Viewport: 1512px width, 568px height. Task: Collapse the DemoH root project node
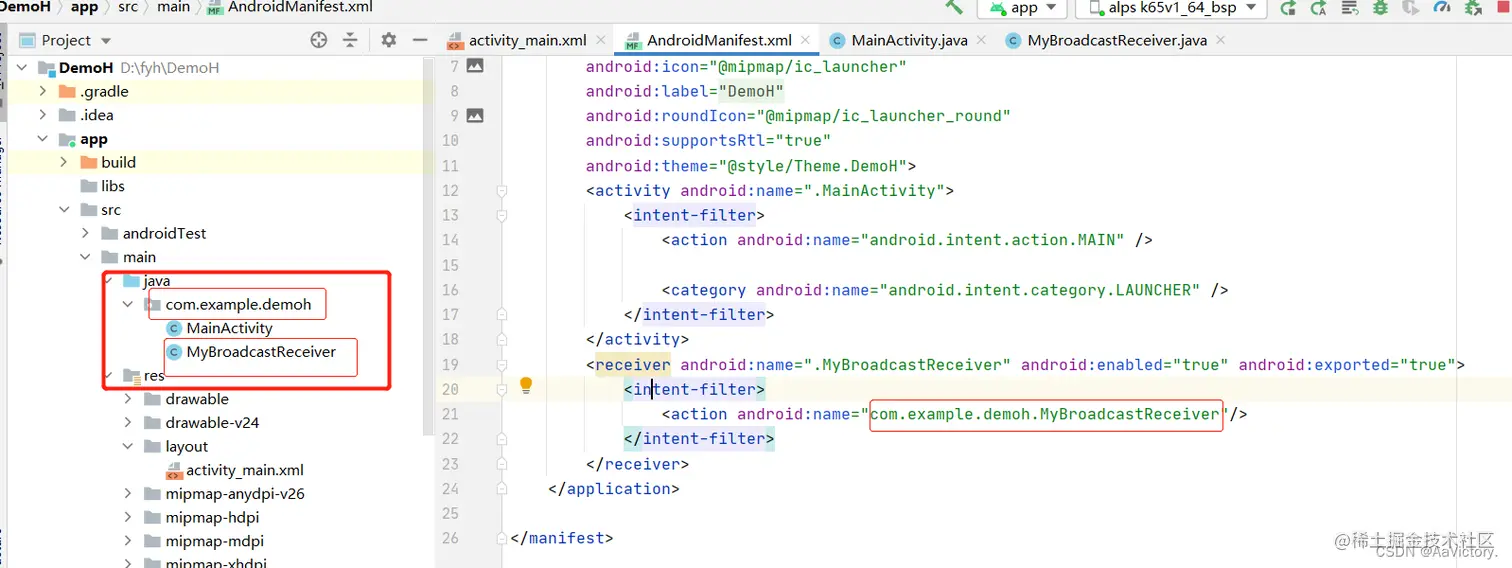pos(23,68)
